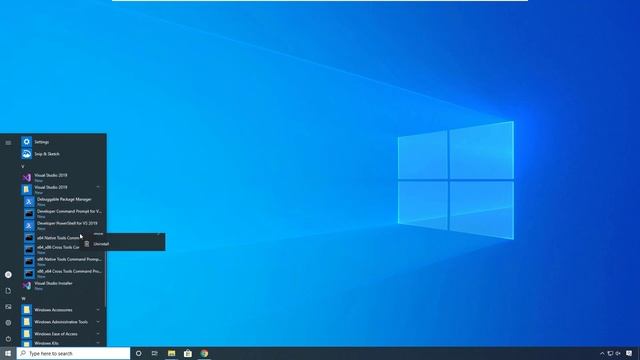Expand the Windows Administrative Tools folder chevron
The image size is (640, 360).
[98, 322]
